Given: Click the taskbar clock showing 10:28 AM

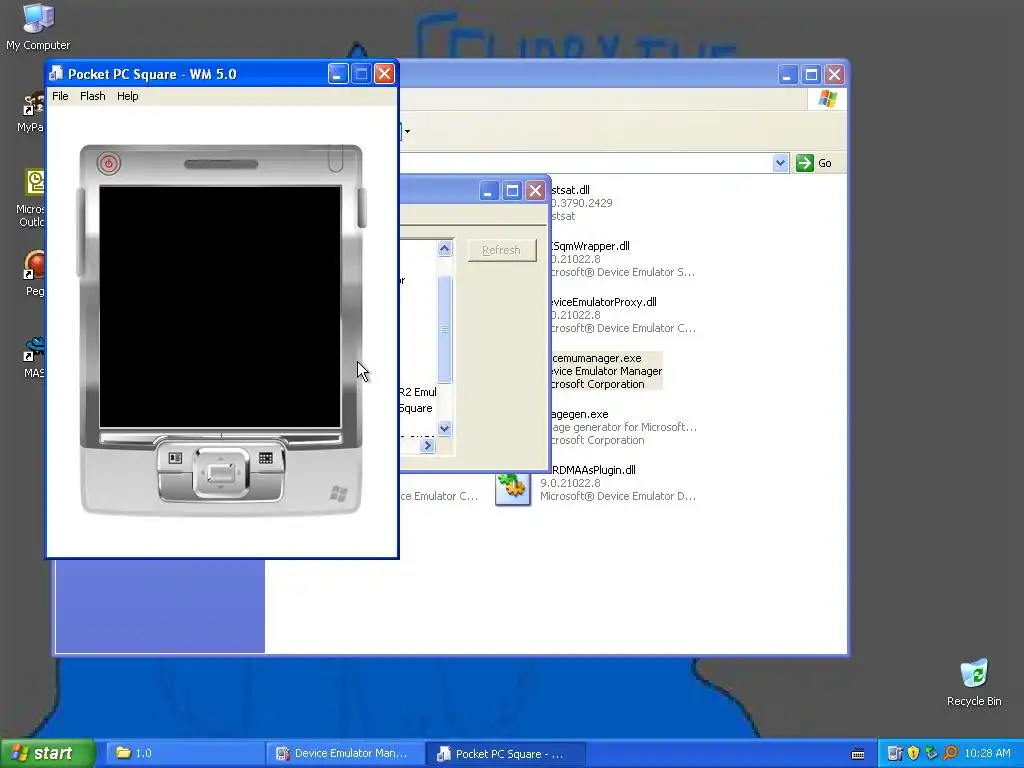Looking at the screenshot, I should tap(987, 754).
